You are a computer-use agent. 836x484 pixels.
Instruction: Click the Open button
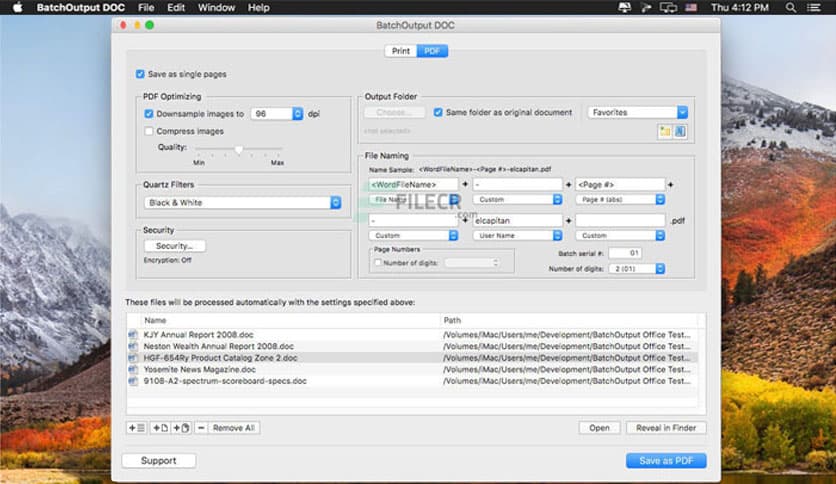coord(599,427)
